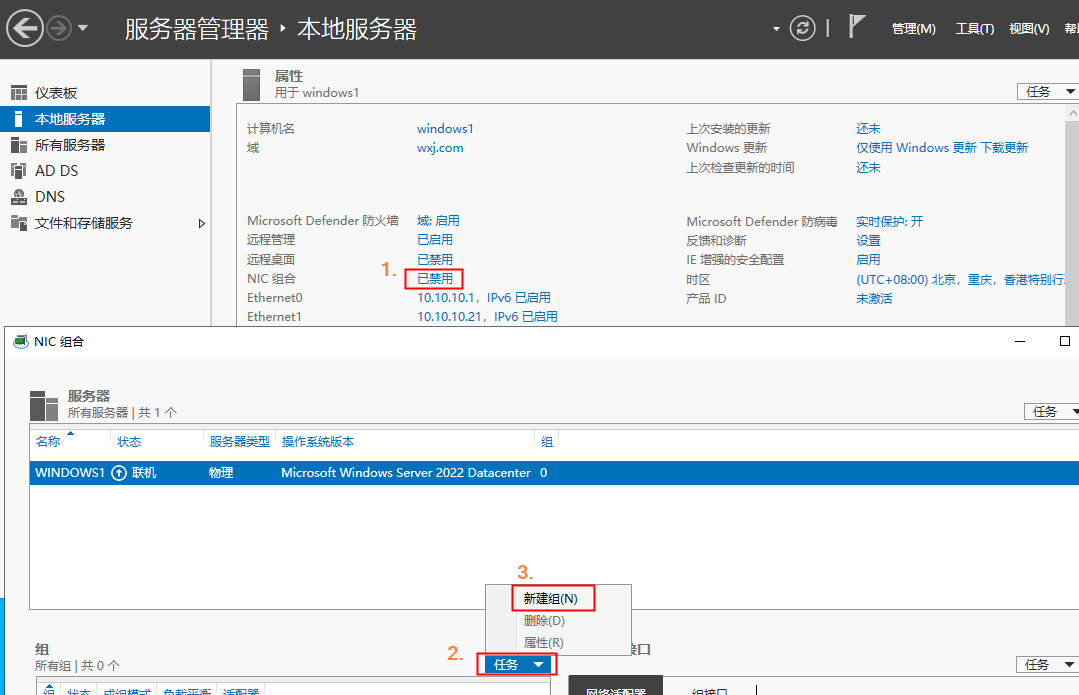Open the Properties panel 任务 dropdown
Screen dimensions: 1079x695
tap(1047, 91)
